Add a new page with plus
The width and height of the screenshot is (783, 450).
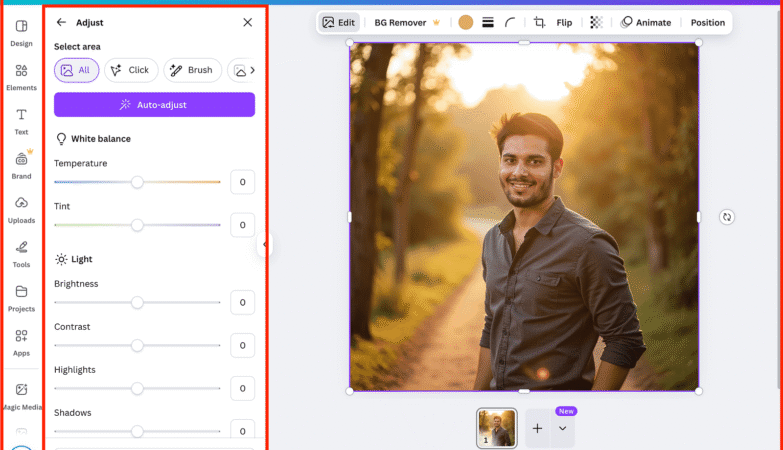(x=537, y=429)
